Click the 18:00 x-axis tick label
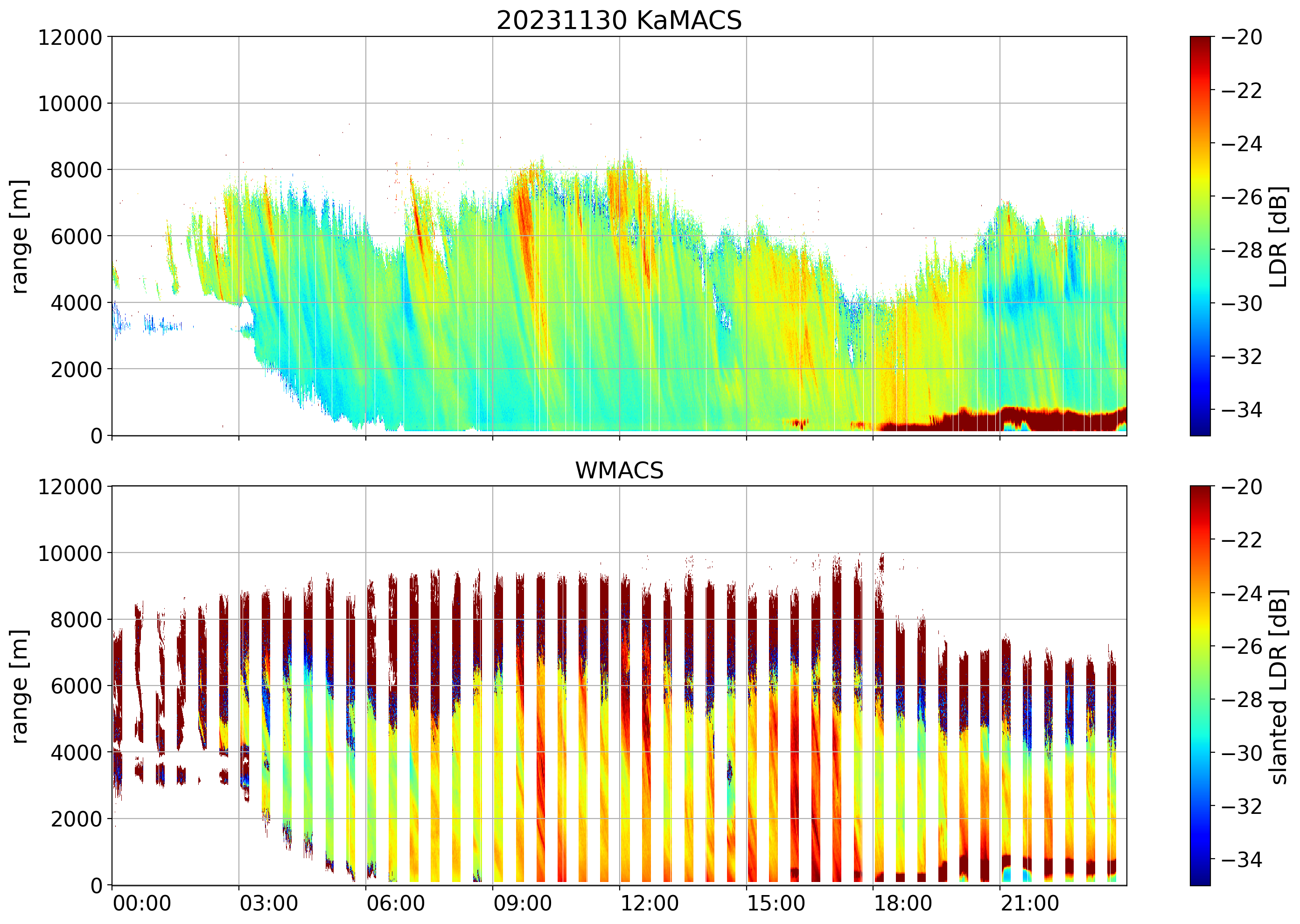The width and height of the screenshot is (1300, 924). click(x=903, y=903)
